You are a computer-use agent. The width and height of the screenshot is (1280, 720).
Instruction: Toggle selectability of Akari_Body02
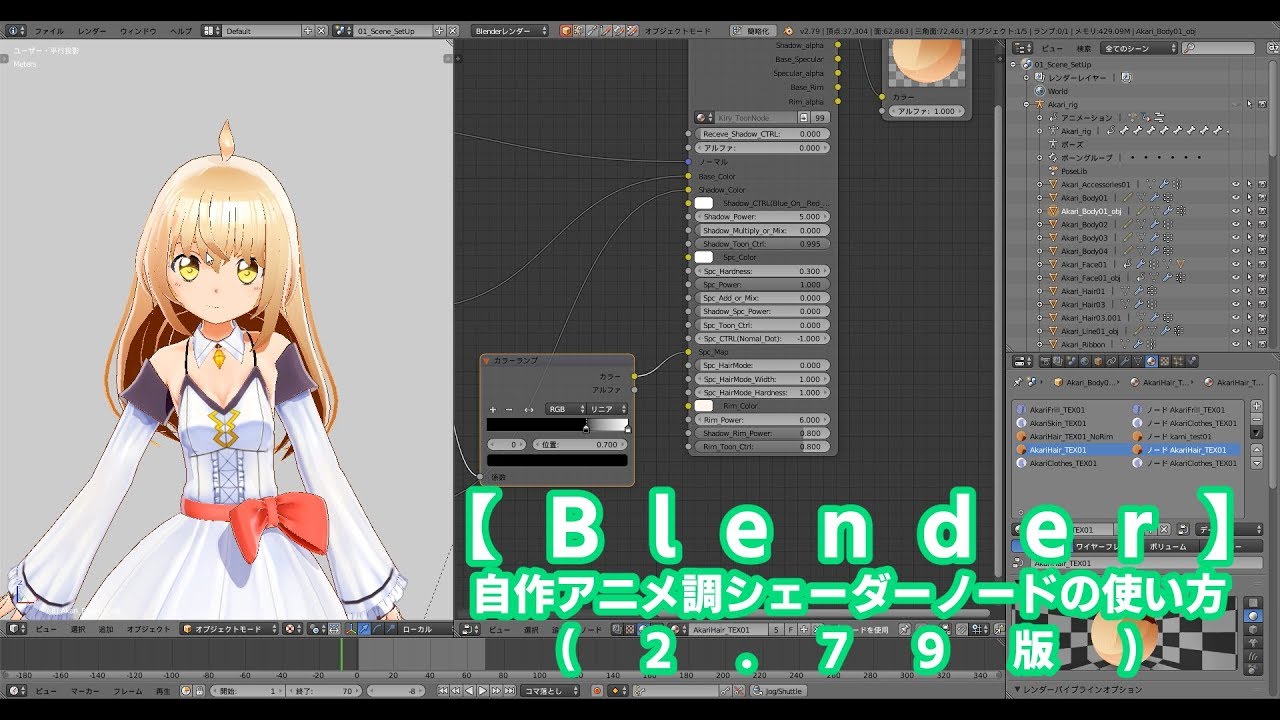(x=1249, y=224)
